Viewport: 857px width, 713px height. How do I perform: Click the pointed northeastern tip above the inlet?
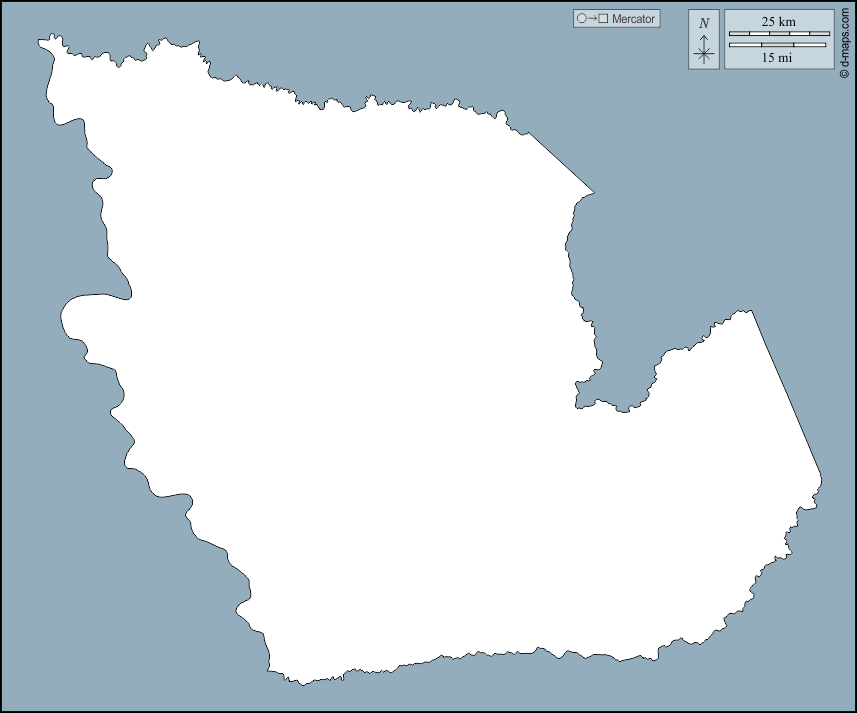coord(592,191)
